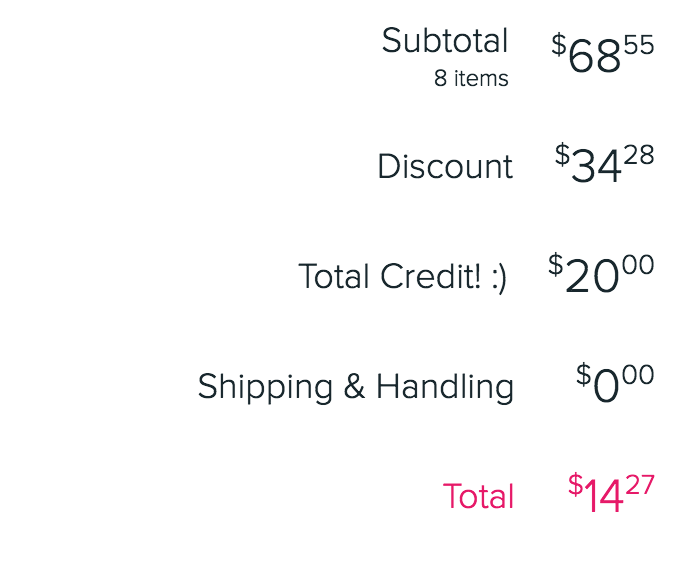Viewport: 692px width, 572px height.
Task: Click the dollar sign before the 20 credit
Action: [556, 265]
